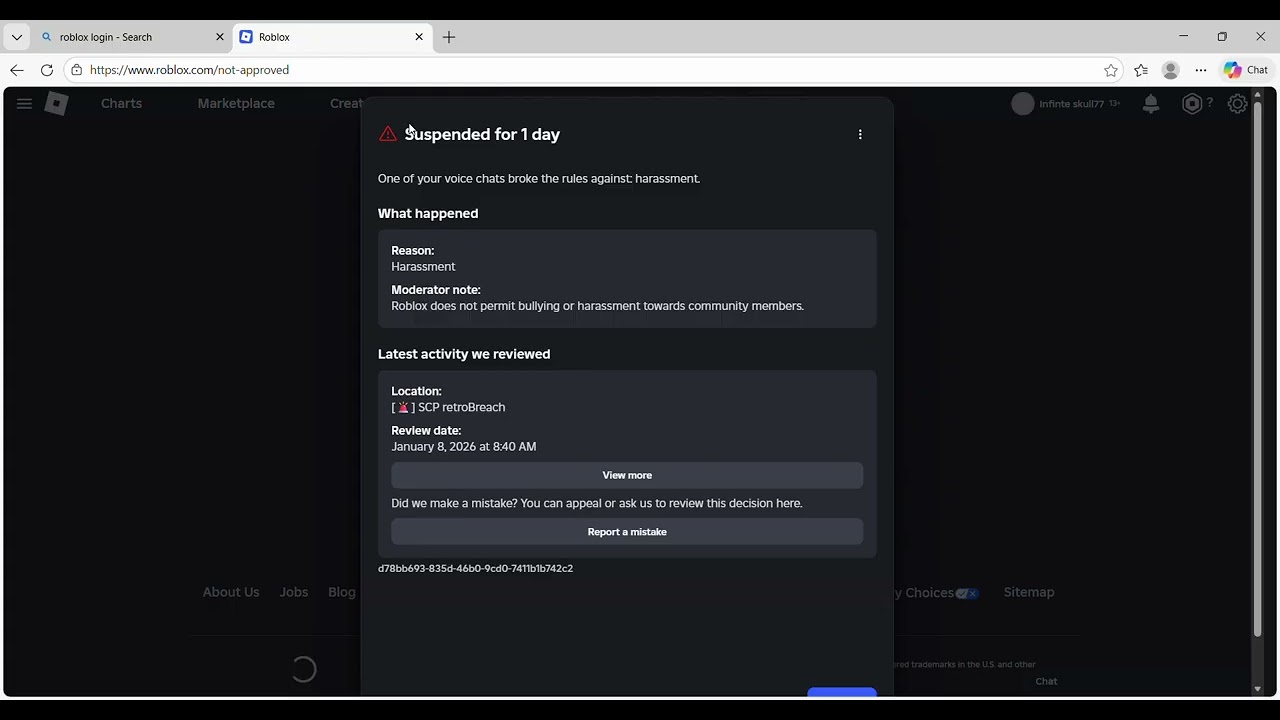The image size is (1280, 720).
Task: Open browser Settings and more menu
Action: pos(1201,70)
